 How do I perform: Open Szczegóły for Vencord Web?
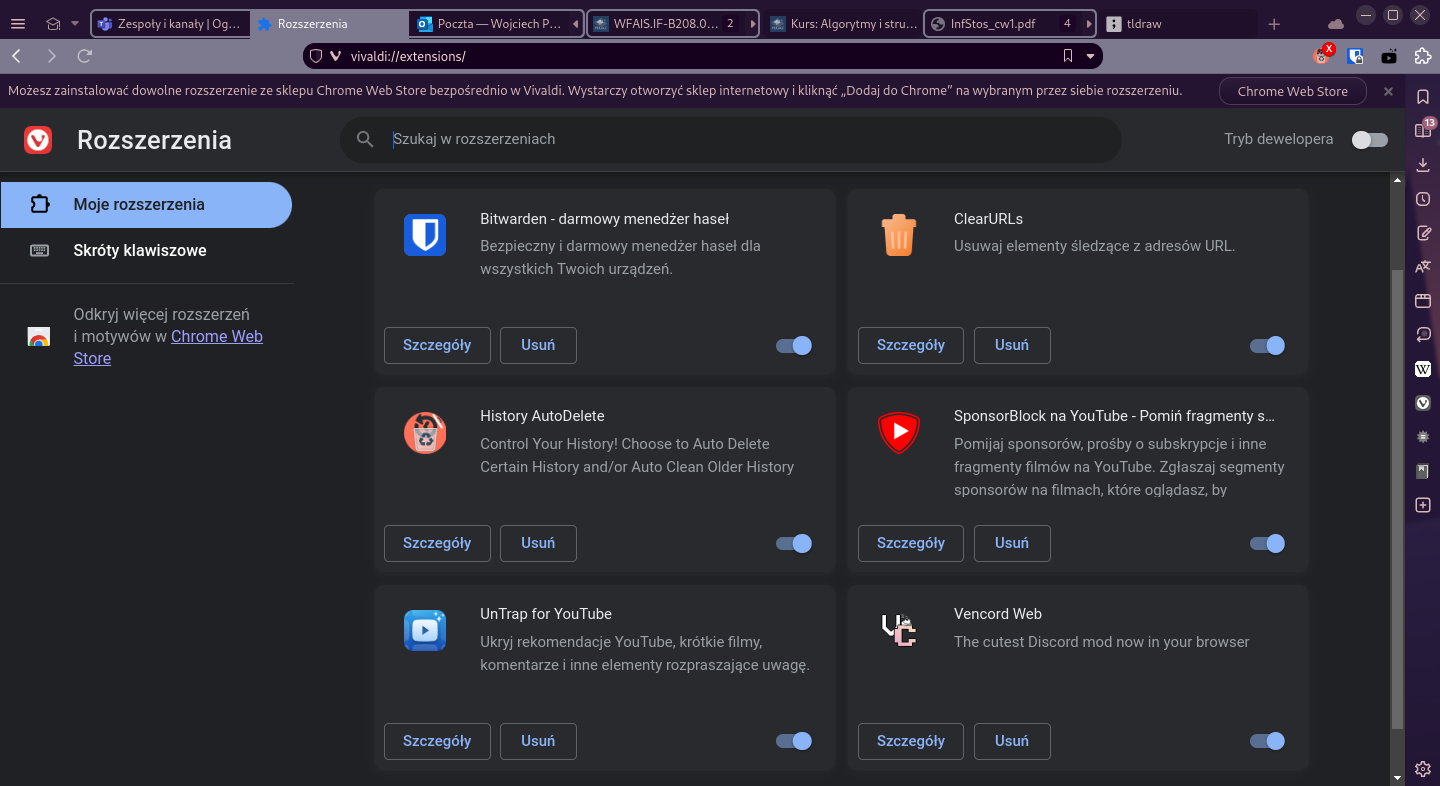(x=911, y=741)
